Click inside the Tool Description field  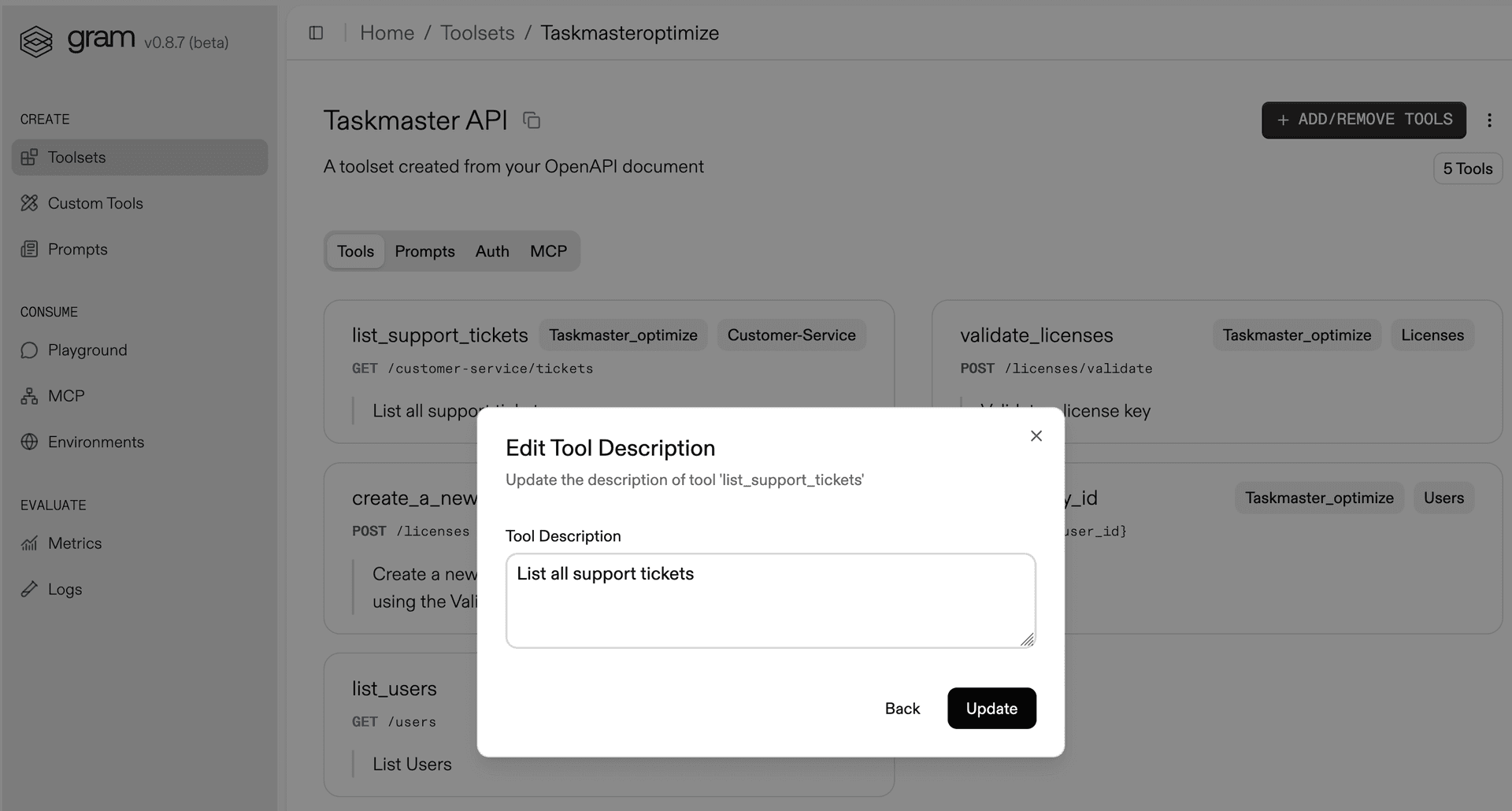point(770,600)
